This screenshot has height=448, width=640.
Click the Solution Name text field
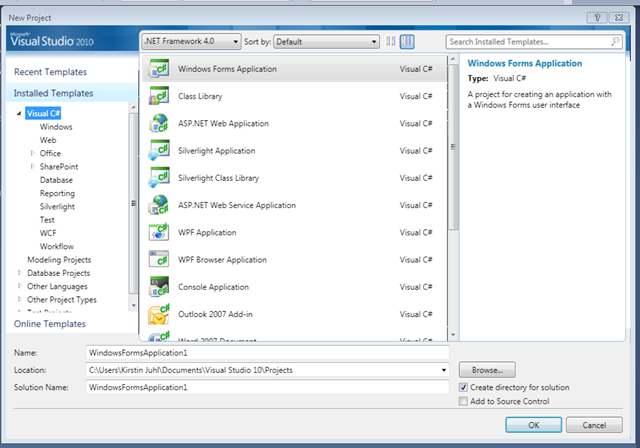267,387
